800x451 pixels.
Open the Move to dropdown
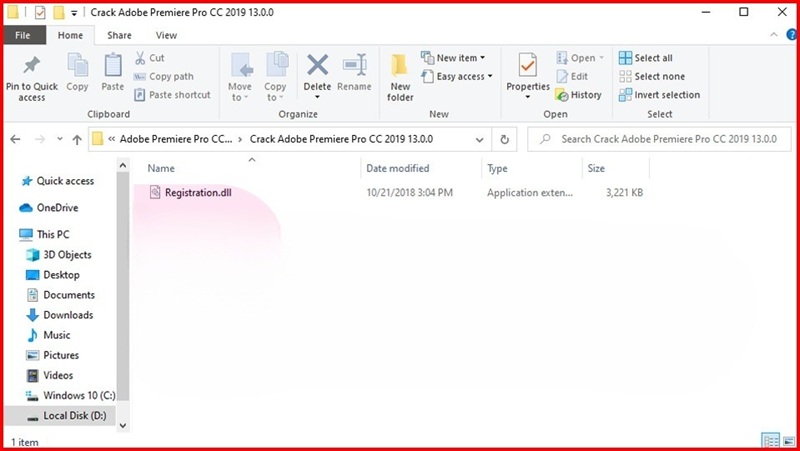coord(240,98)
